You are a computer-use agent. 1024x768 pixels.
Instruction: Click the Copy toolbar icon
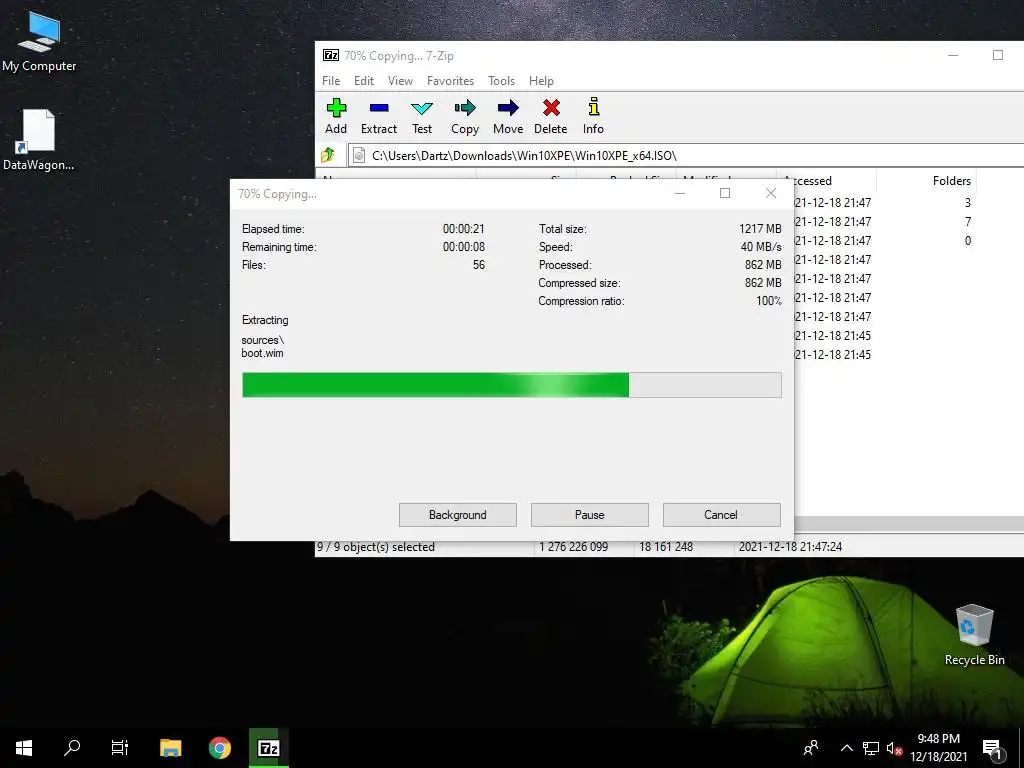tap(465, 116)
